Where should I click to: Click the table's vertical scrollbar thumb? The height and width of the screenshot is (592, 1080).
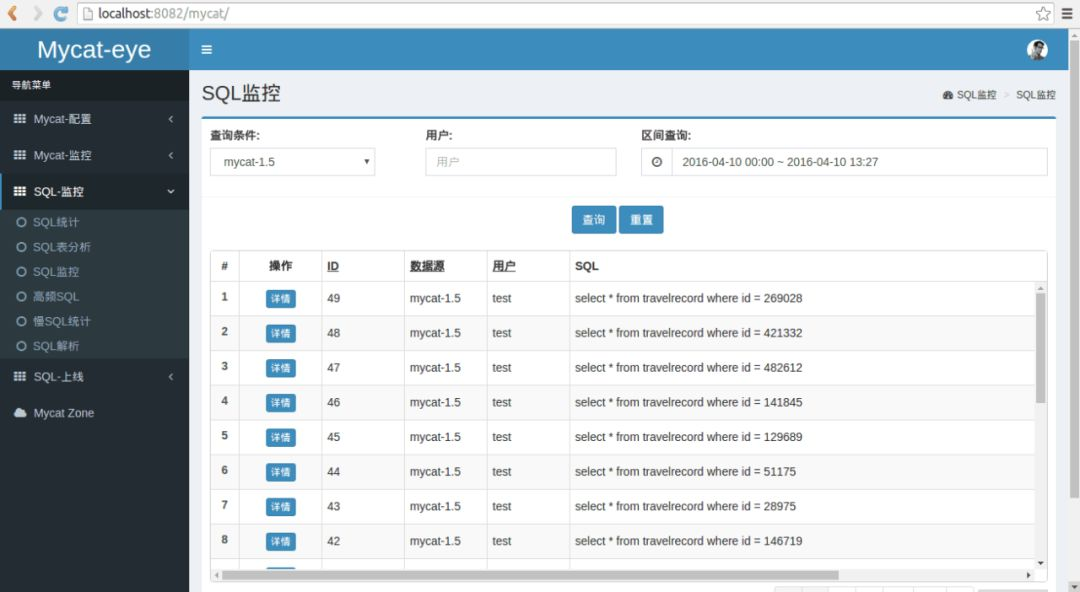1040,348
